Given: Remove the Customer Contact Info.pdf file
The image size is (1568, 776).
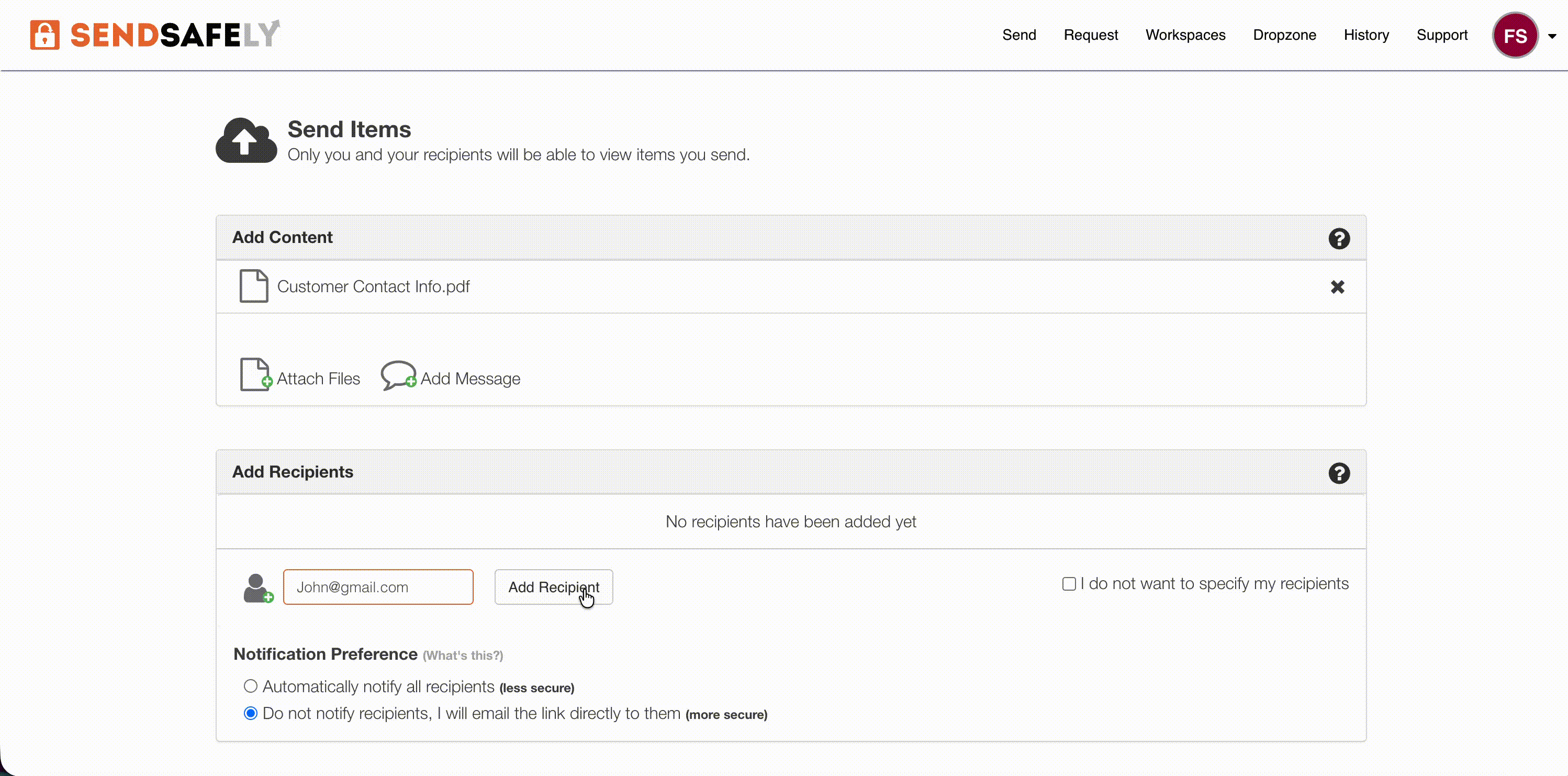Looking at the screenshot, I should click(1337, 287).
